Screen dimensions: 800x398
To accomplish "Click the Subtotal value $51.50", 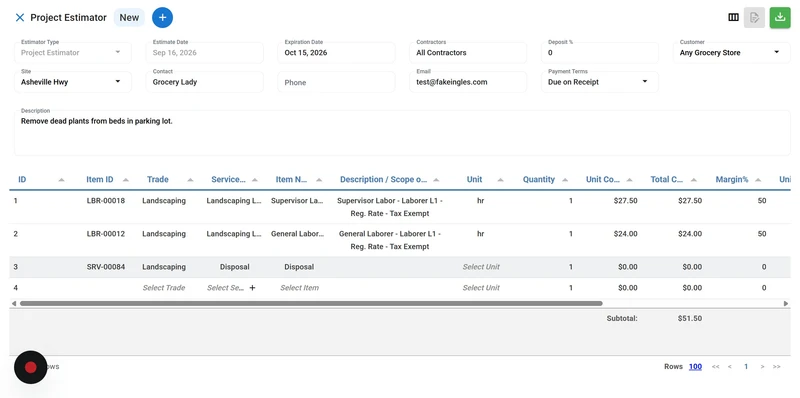I will point(690,318).
